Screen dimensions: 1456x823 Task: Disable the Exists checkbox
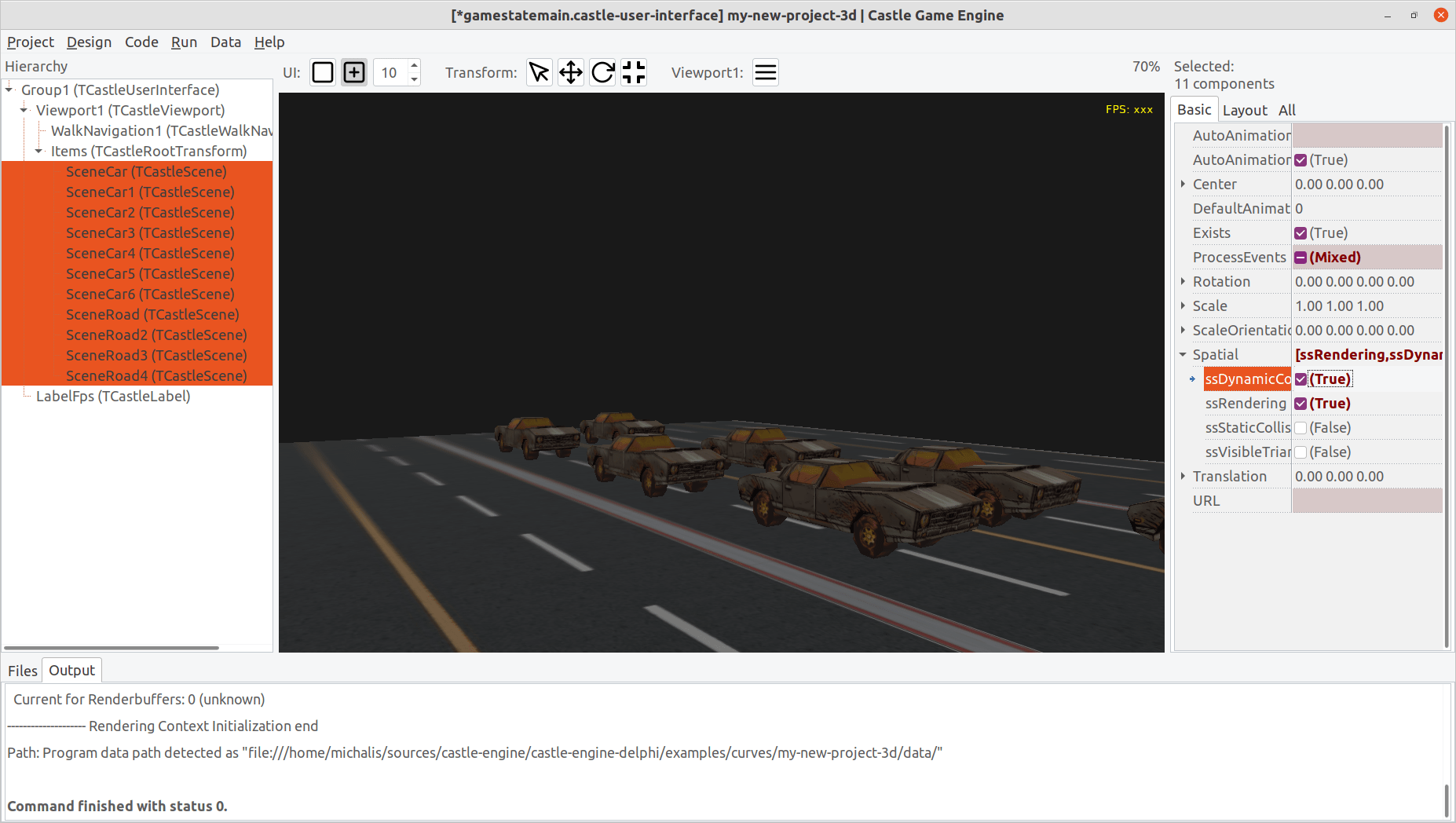tap(1301, 232)
